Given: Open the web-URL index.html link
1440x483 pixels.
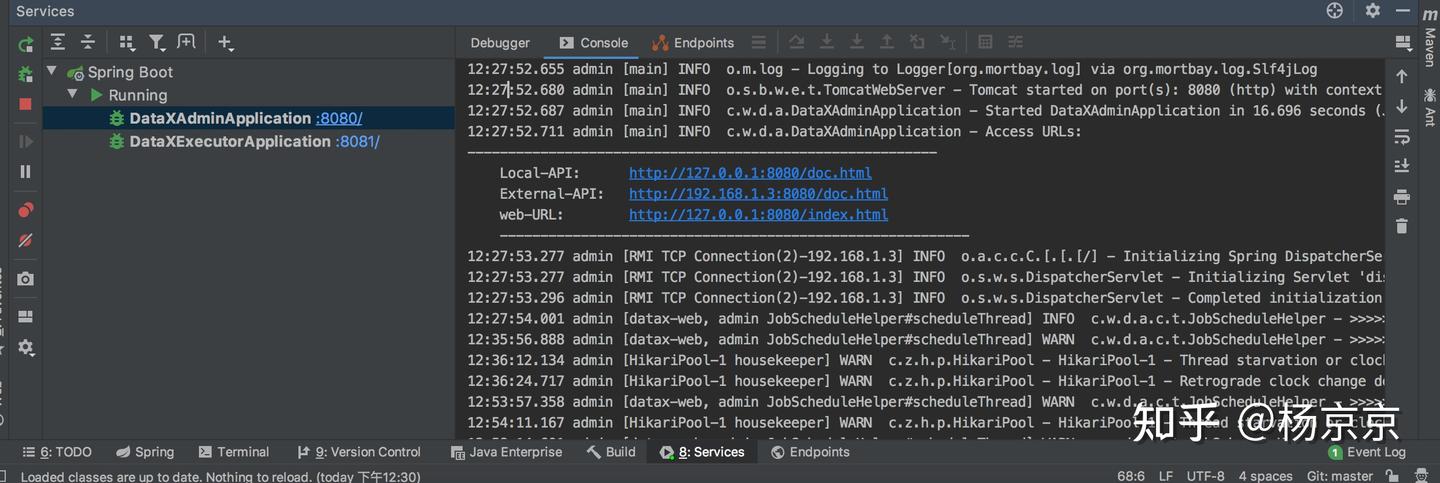Looking at the screenshot, I should point(758,215).
